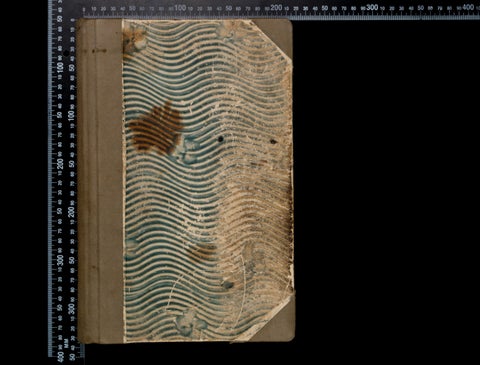Image resolution: width=480 pixels, height=365 pixels.
Task: Click the 400 mark on the horizontal ruler
Action: pos(468,7)
